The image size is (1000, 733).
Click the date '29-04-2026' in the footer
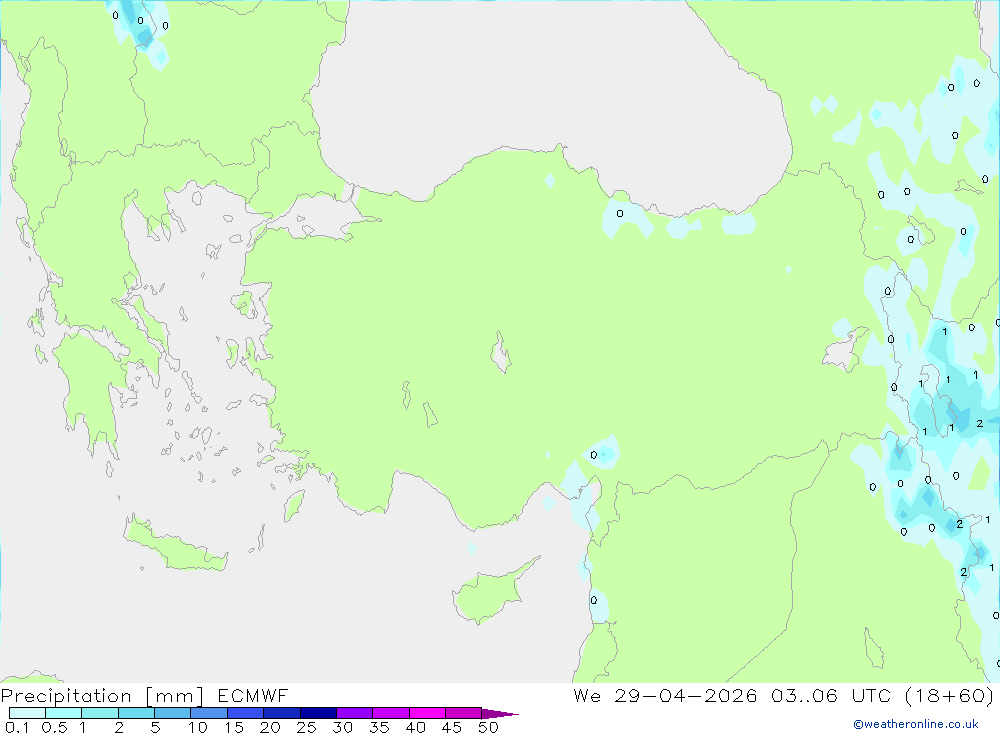coord(686,695)
